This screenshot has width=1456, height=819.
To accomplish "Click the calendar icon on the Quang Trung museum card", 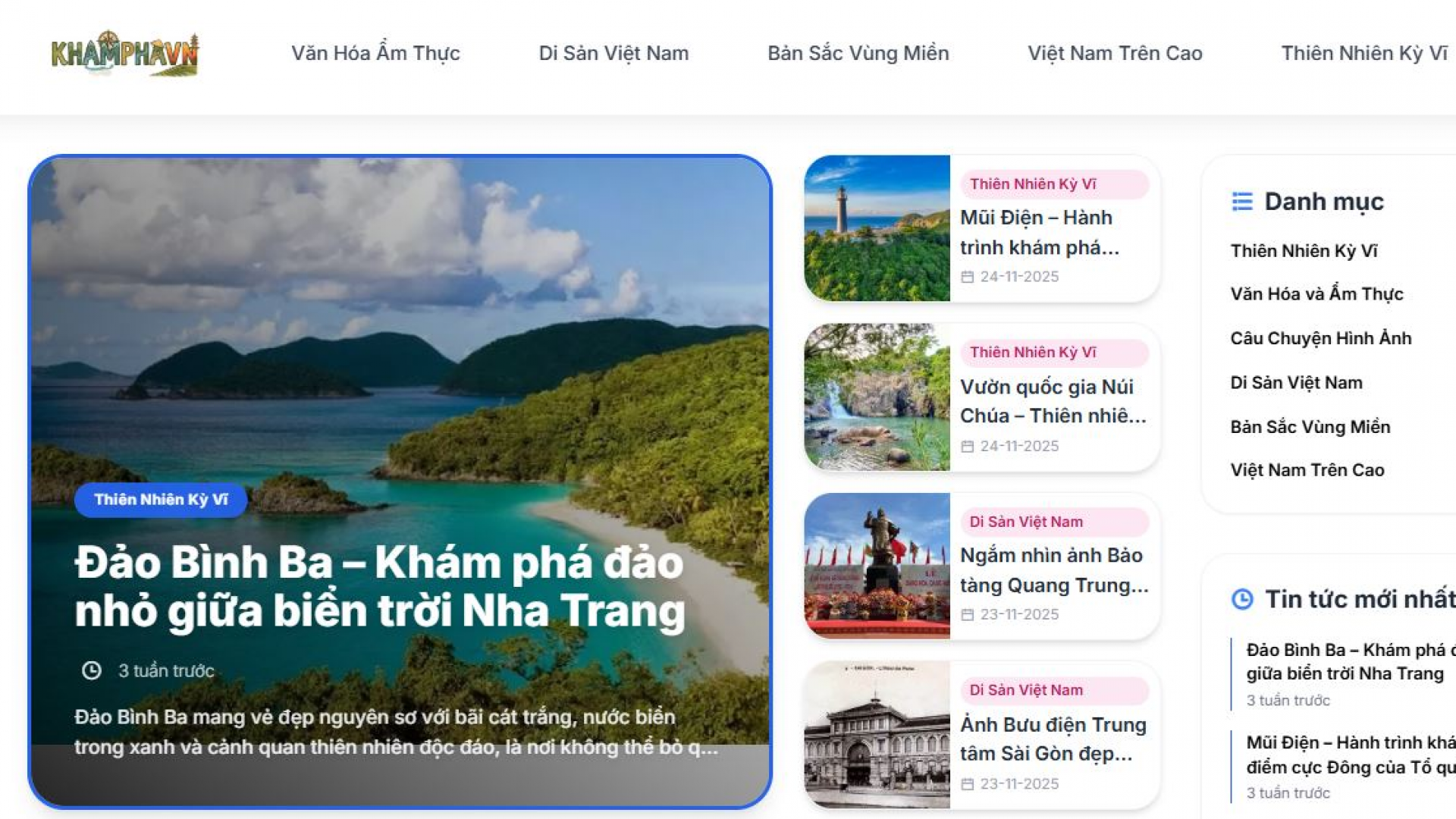I will 967,614.
